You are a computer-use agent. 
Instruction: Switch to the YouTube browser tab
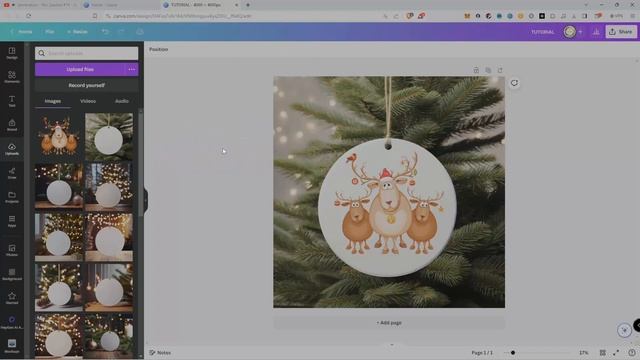[x=39, y=5]
